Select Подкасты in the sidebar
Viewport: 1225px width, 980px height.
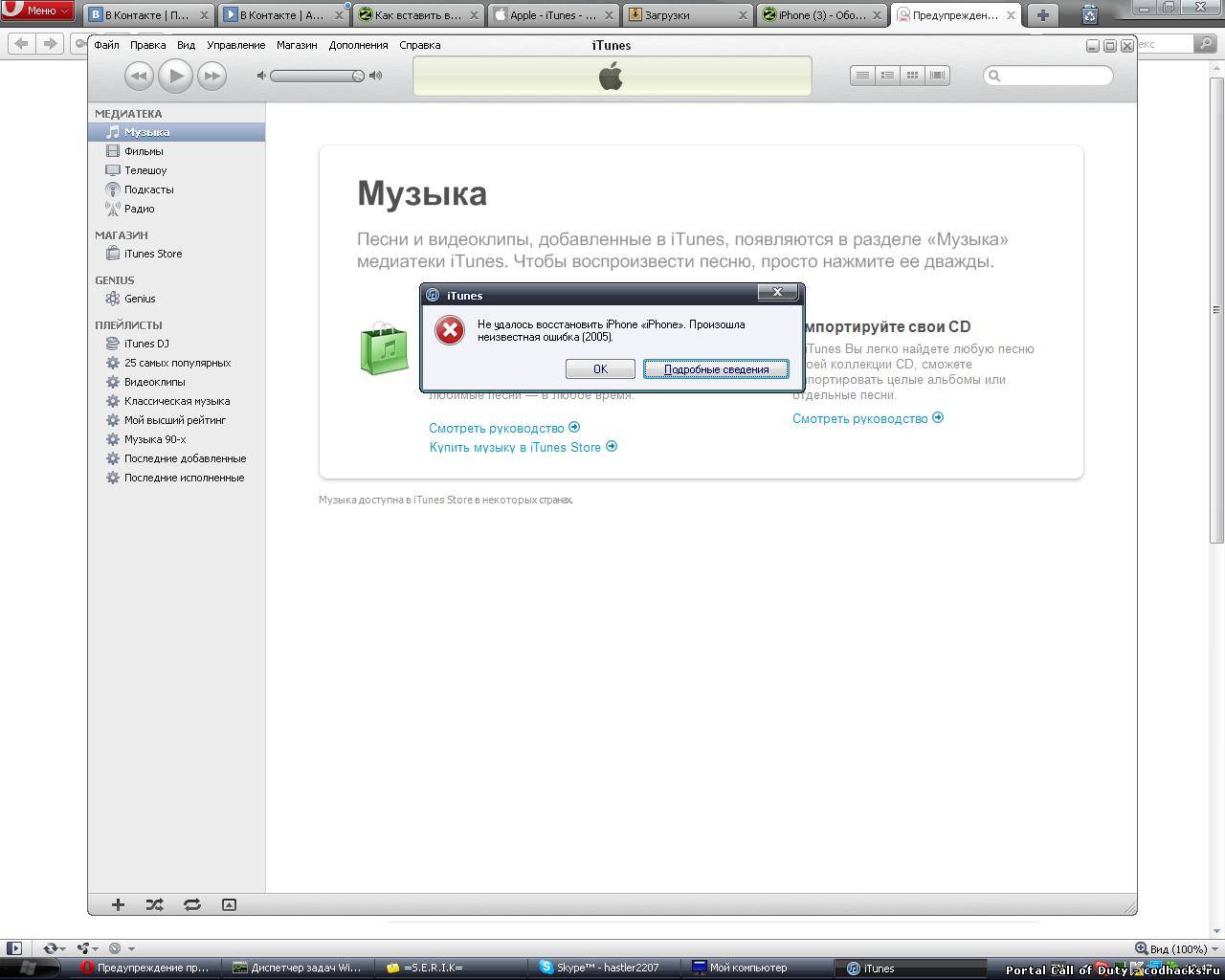[177, 189]
